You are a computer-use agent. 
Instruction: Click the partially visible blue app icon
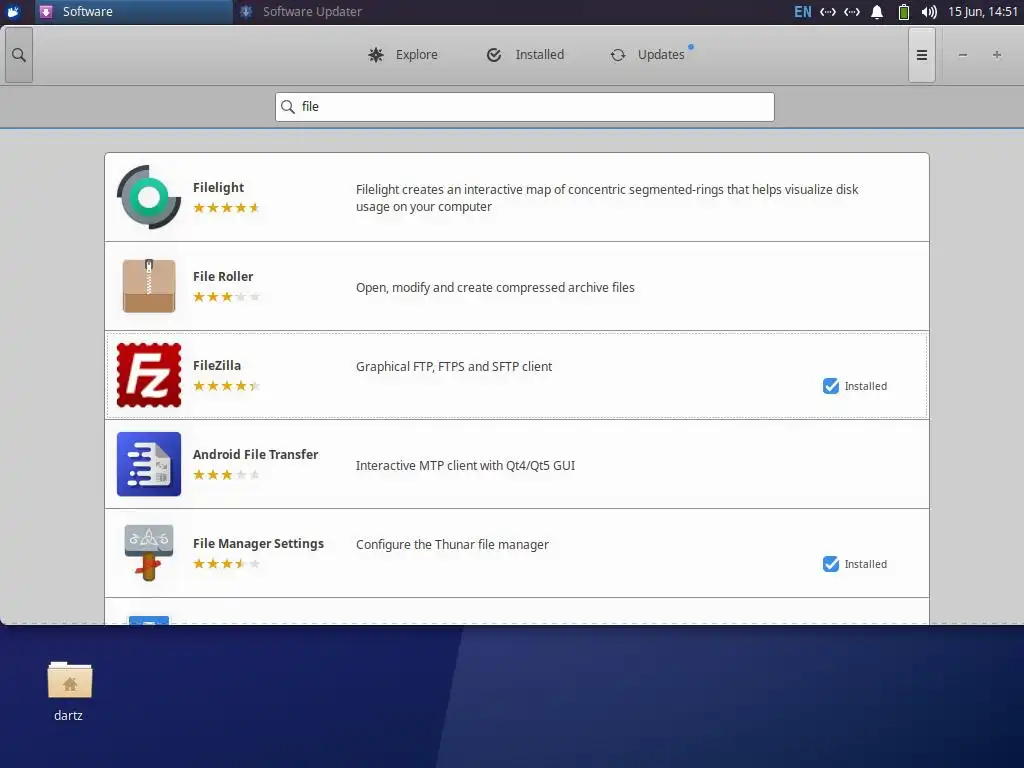[x=149, y=620]
